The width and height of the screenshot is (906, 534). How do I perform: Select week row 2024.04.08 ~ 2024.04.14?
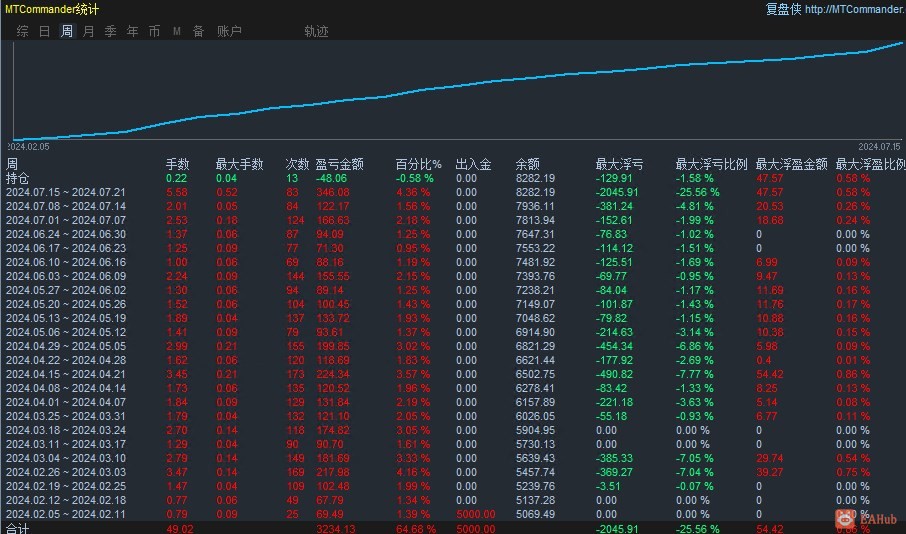[x=453, y=388]
